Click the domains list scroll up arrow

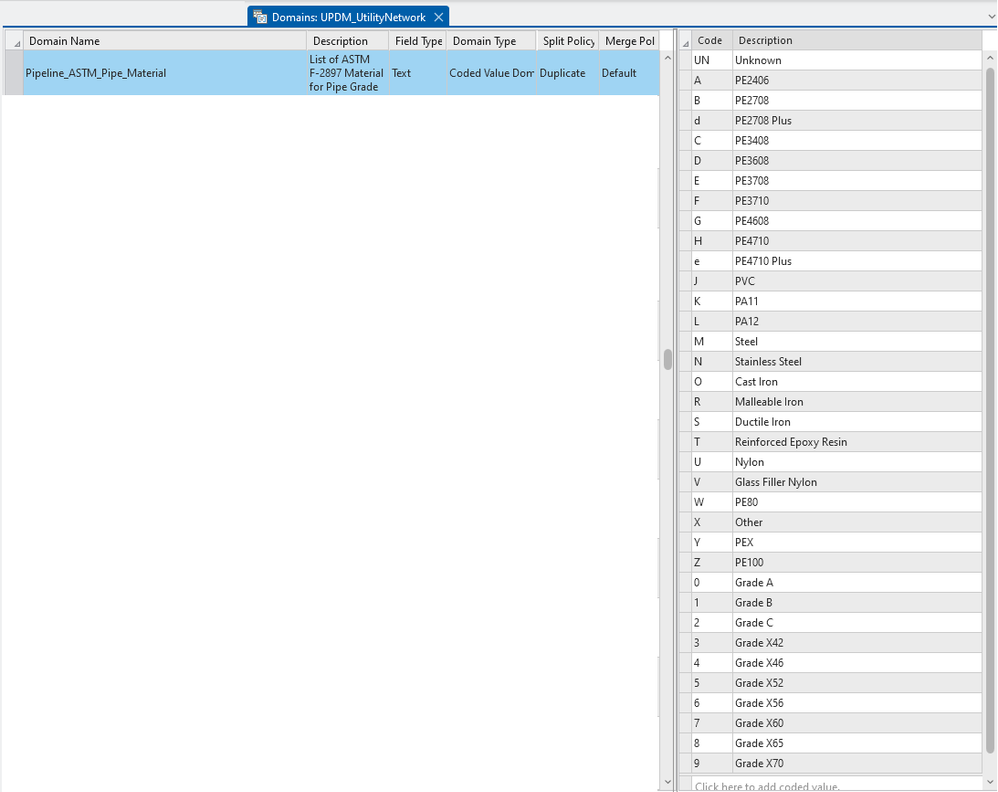coord(668,58)
